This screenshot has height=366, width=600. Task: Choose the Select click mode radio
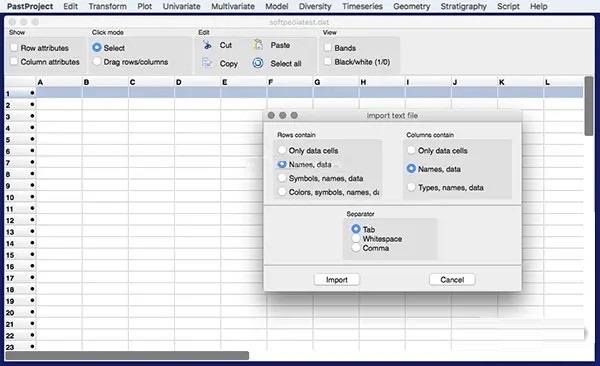97,47
